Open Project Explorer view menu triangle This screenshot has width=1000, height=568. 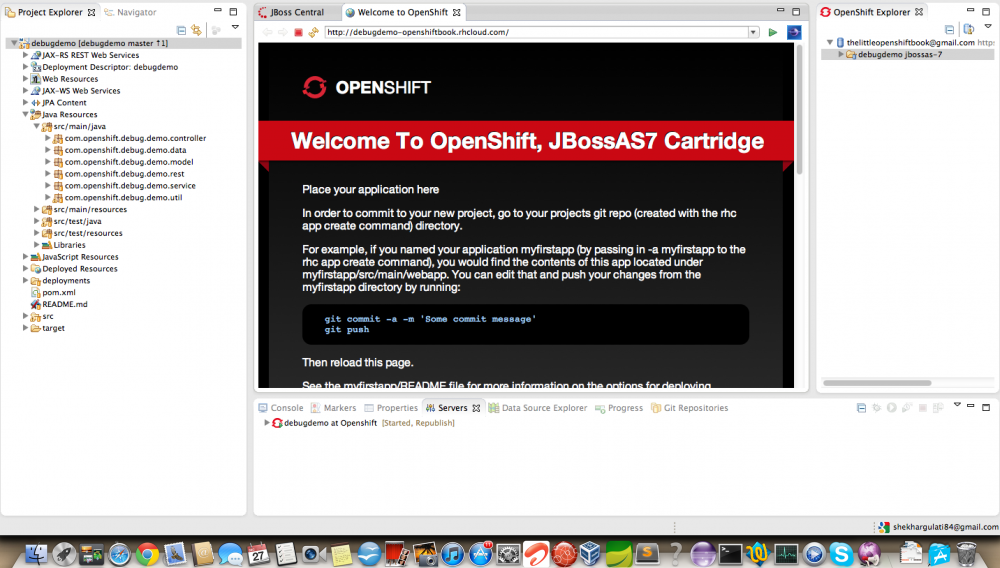[x=234, y=28]
